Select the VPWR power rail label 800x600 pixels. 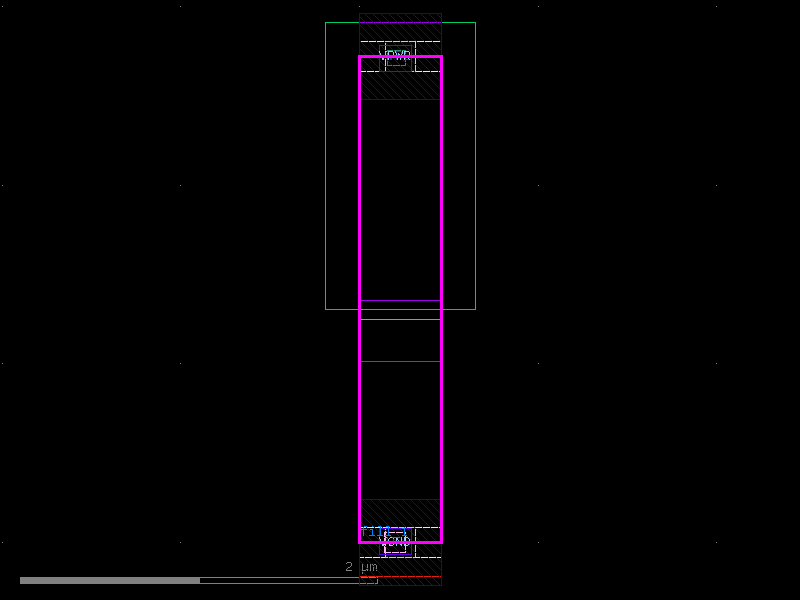(395, 55)
